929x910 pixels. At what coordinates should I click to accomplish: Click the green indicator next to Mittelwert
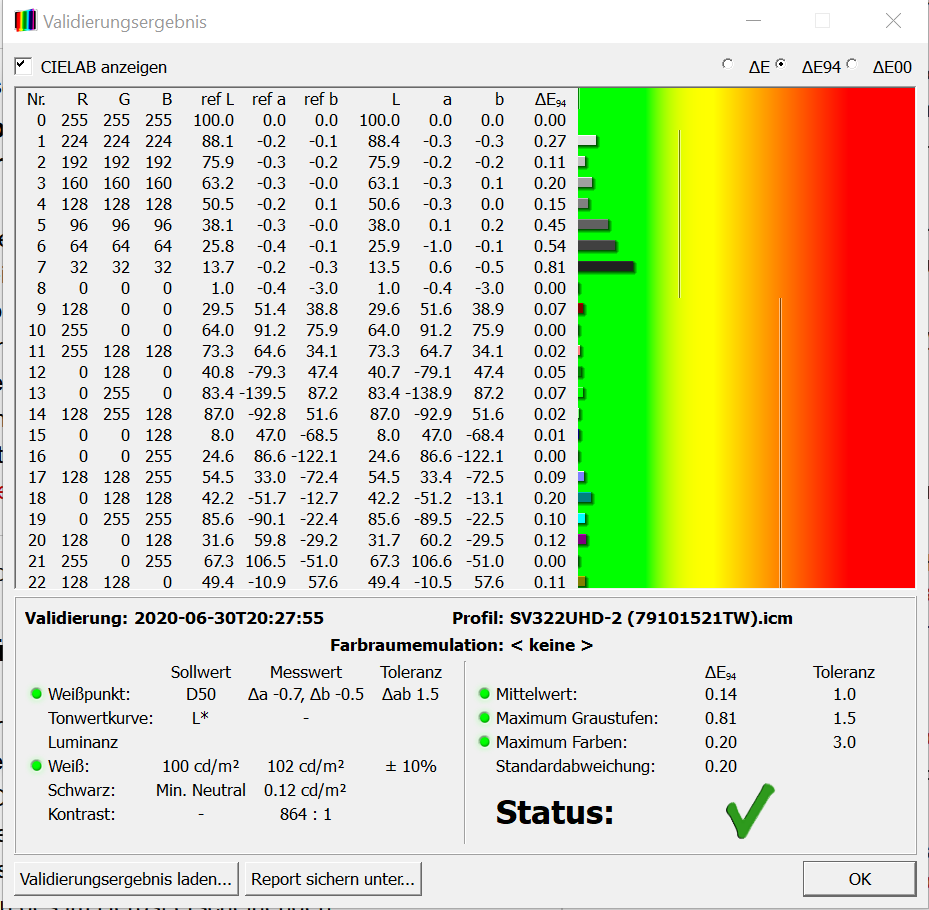click(485, 694)
